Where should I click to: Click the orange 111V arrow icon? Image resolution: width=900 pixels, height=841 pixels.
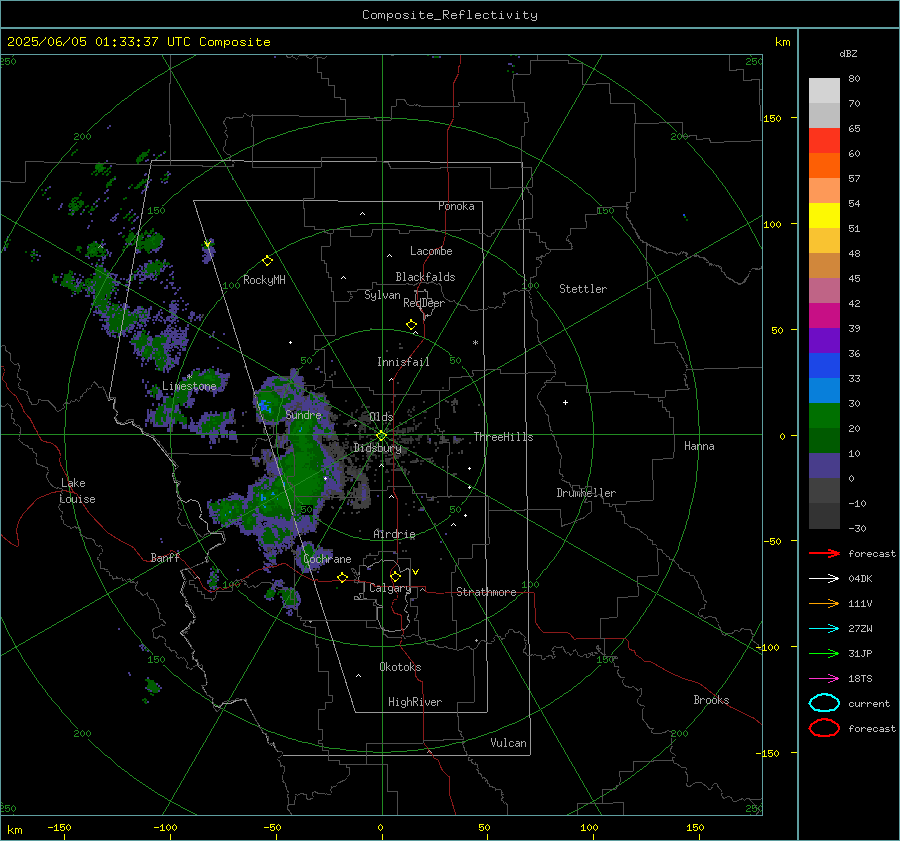coord(824,603)
